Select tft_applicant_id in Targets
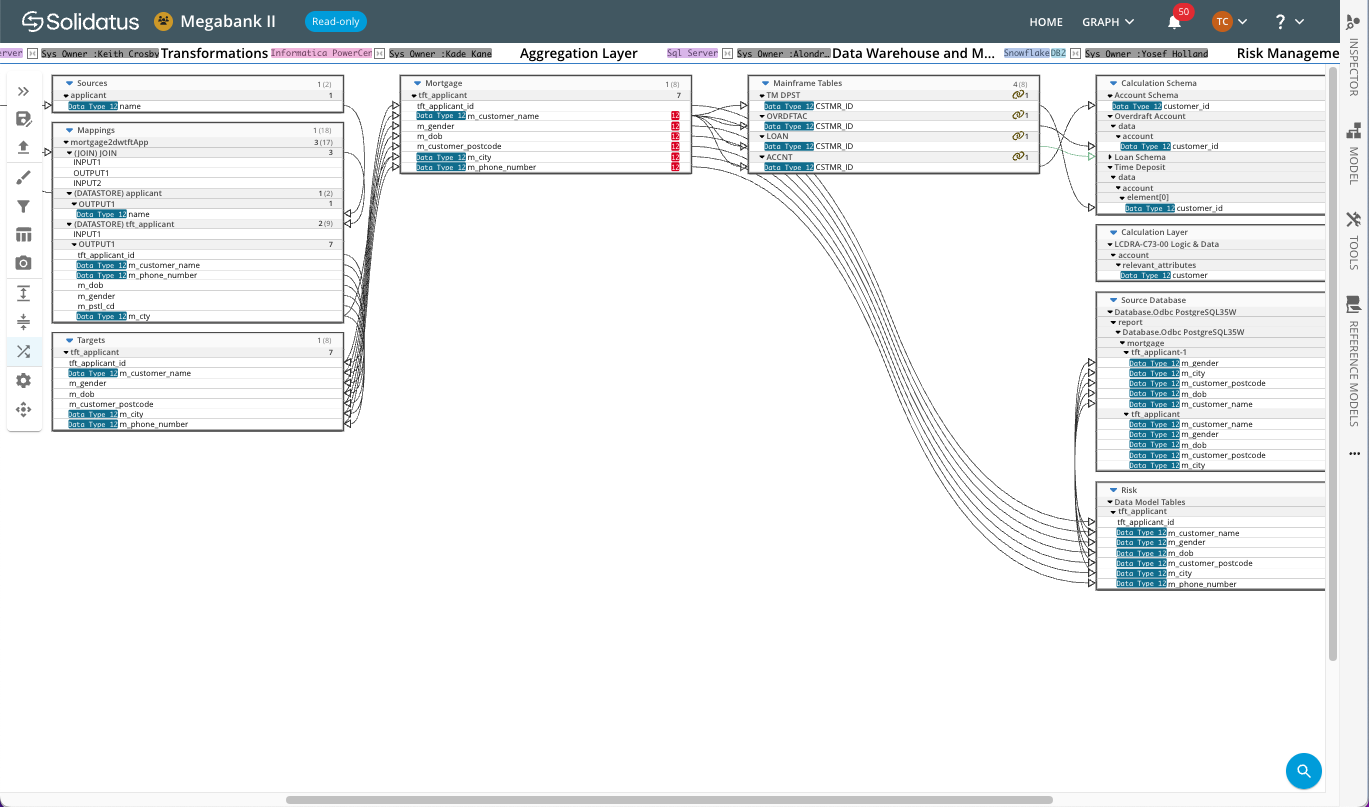Viewport: 1369px width, 807px height. (97, 363)
